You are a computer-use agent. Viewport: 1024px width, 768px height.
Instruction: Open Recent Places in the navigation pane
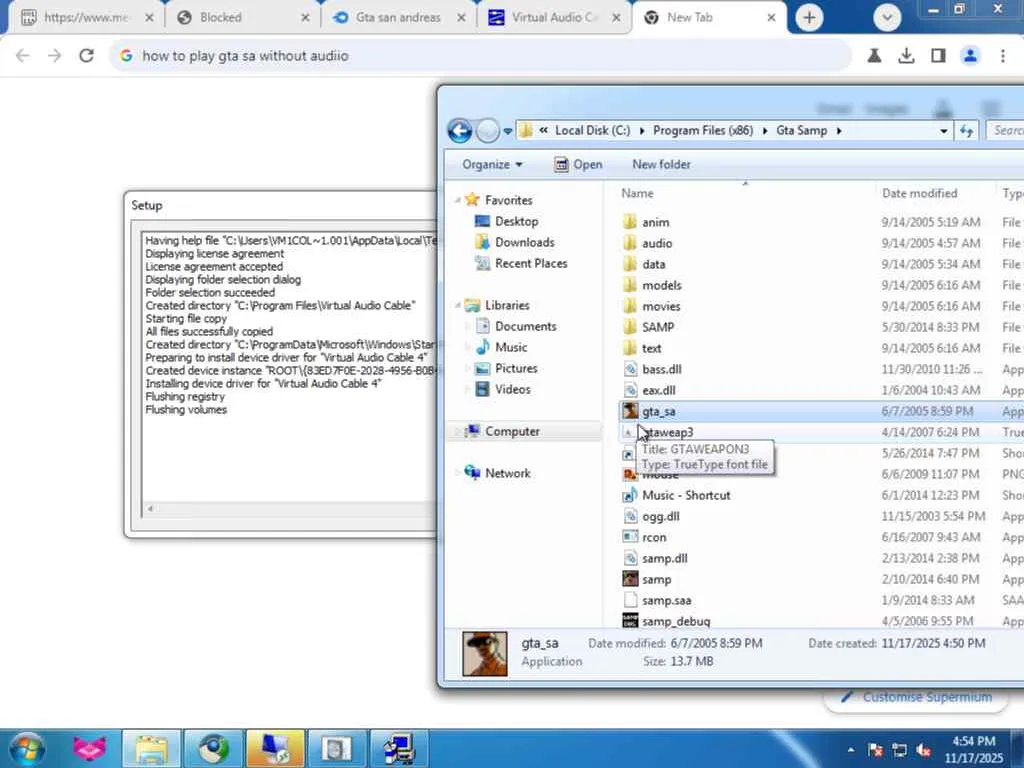click(x=531, y=263)
